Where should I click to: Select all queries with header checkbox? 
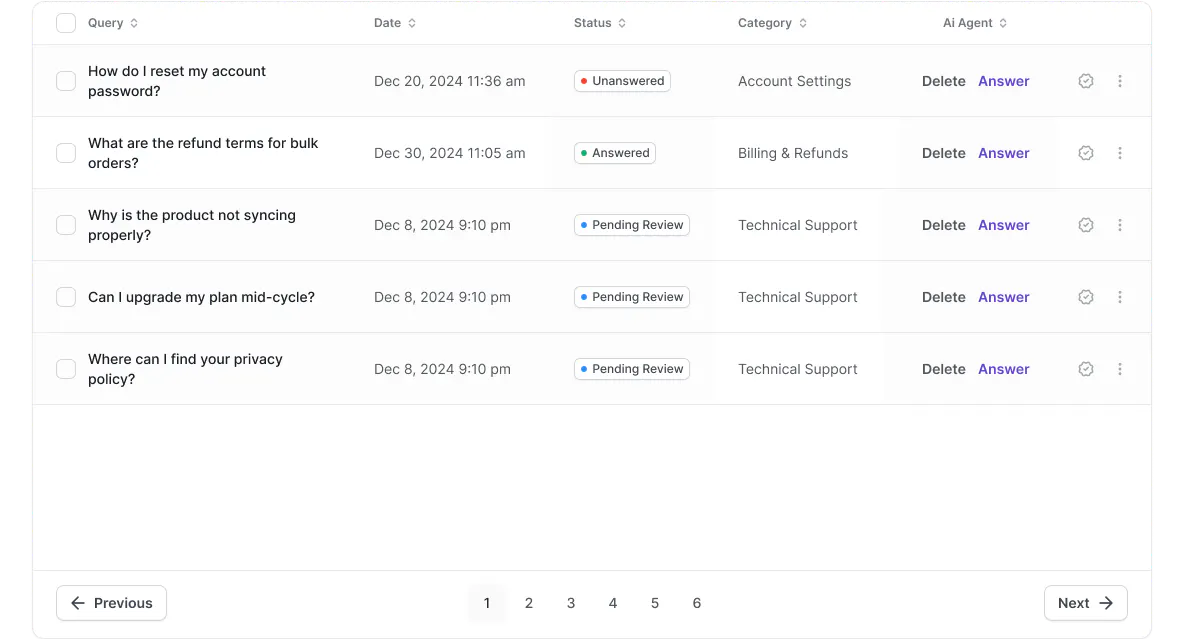66,23
